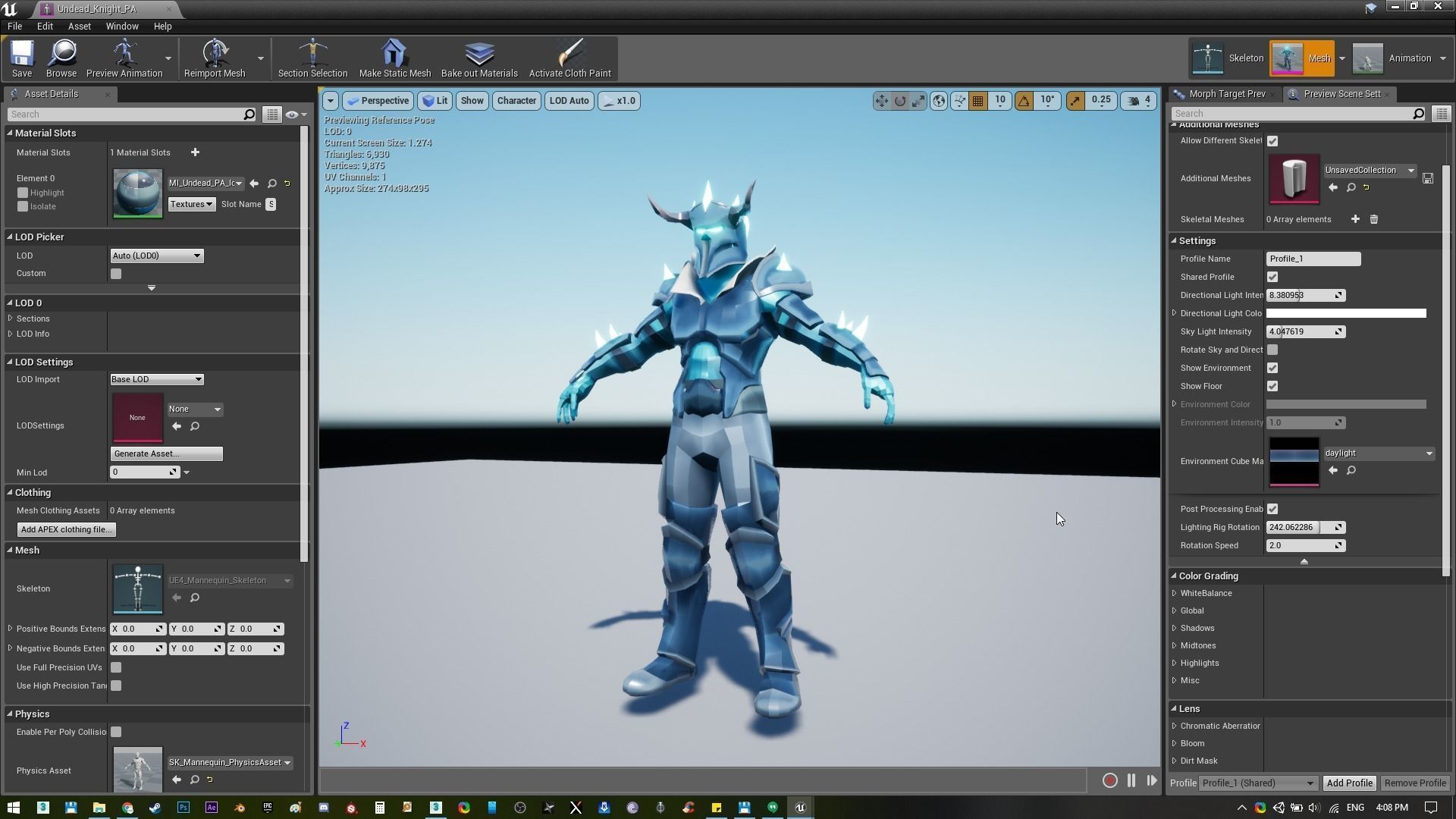Screen dimensions: 1456x819
Task: Enable Use Full Precision UVs
Action: pos(116,667)
